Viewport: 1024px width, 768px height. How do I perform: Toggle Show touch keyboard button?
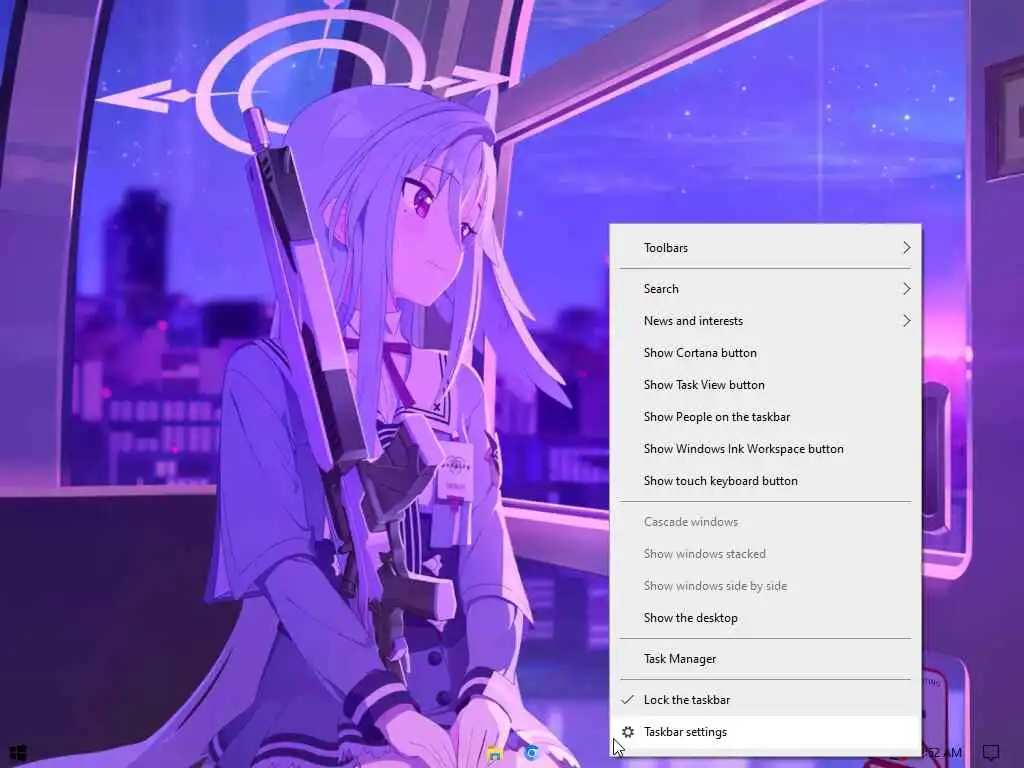tap(765, 481)
